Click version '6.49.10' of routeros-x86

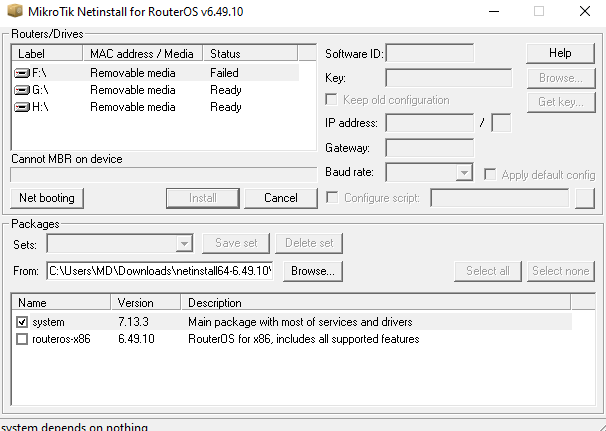pos(136,339)
